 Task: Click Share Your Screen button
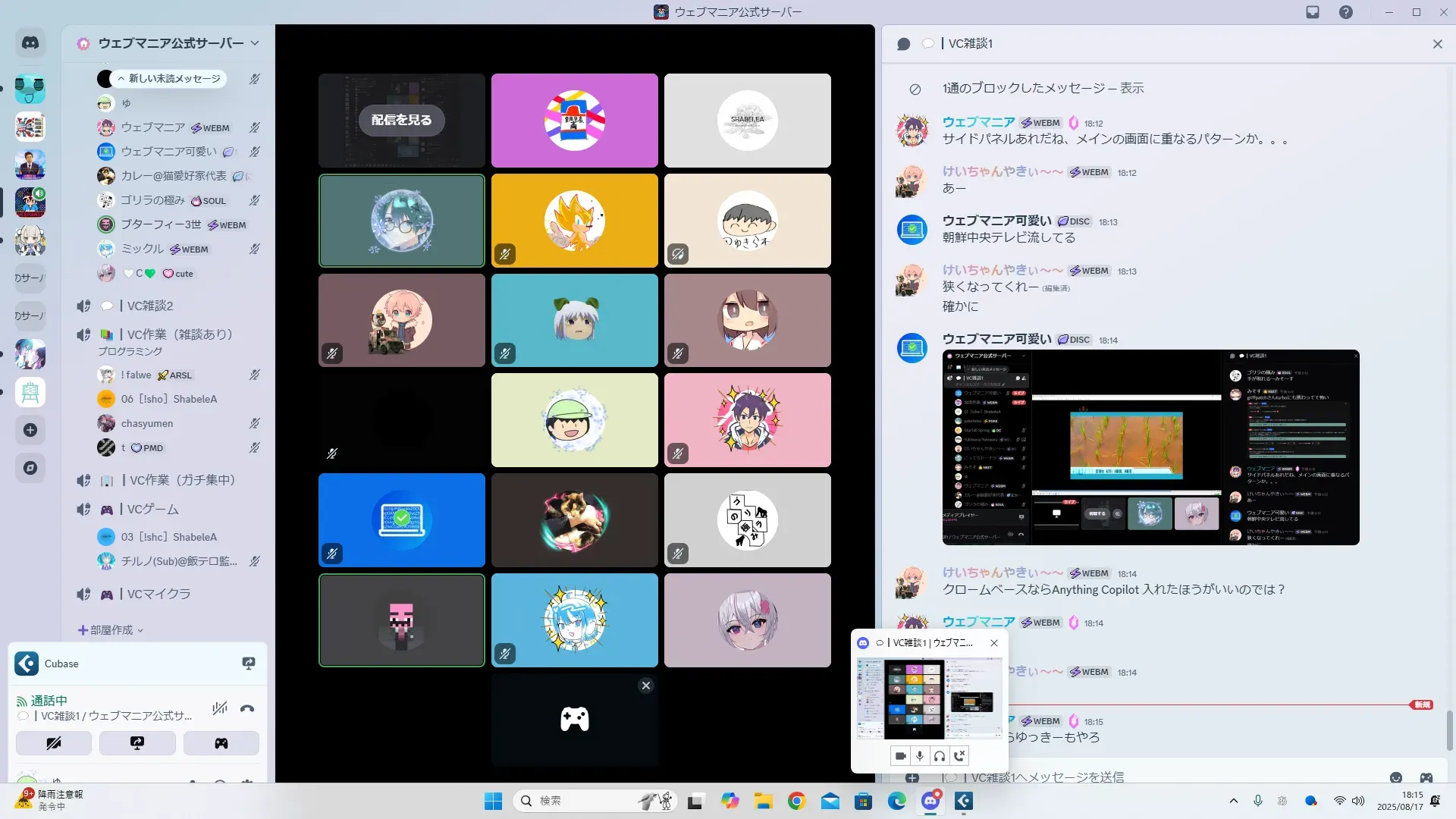[137, 743]
